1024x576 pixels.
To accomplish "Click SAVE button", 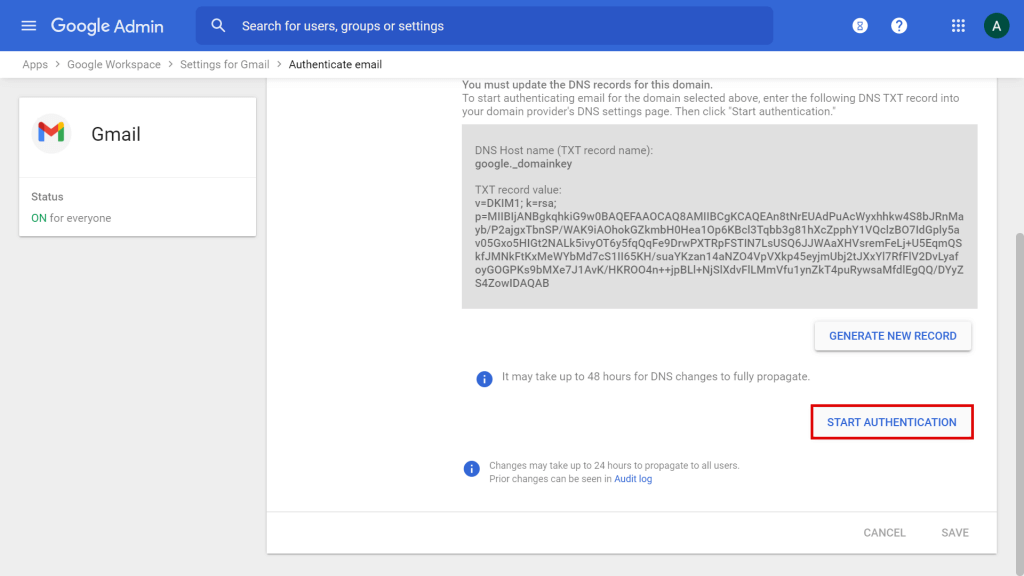I will coord(955,532).
